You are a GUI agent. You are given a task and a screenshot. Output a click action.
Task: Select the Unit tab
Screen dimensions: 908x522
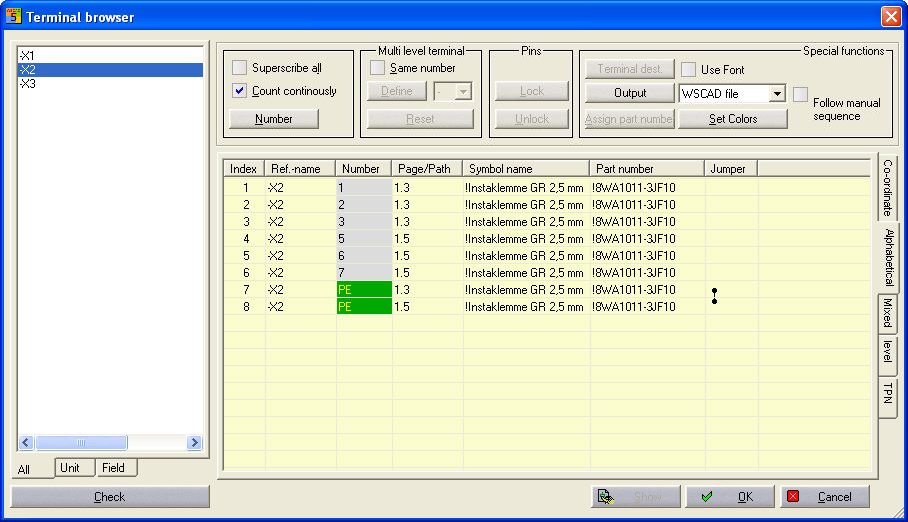(x=75, y=468)
